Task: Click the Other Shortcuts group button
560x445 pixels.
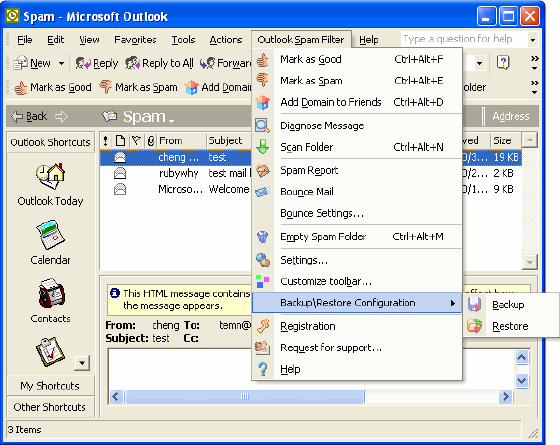Action: [x=50, y=407]
